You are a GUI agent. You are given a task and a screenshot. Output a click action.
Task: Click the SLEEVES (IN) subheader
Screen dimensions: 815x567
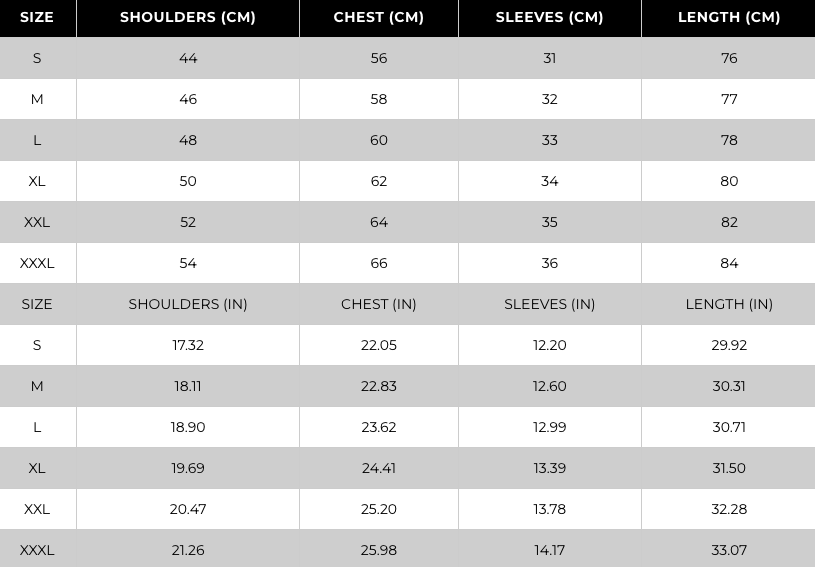(549, 304)
